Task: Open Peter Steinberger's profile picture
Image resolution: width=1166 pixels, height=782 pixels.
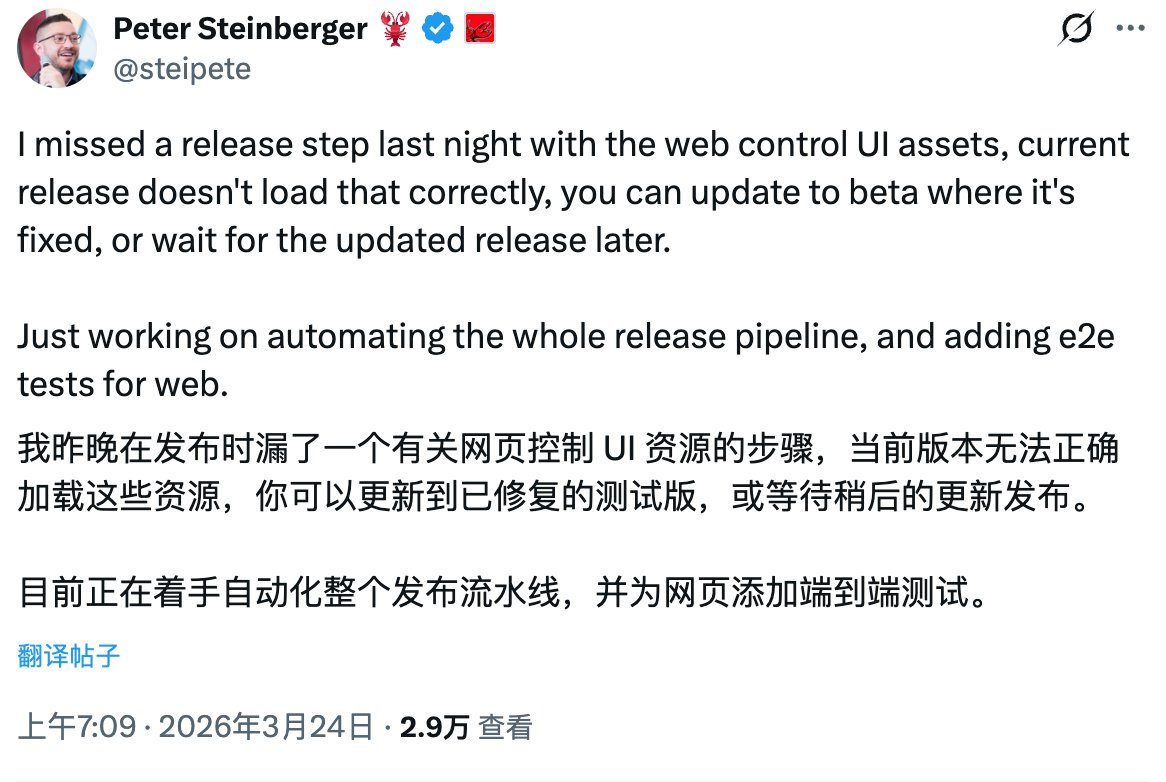Action: (58, 48)
